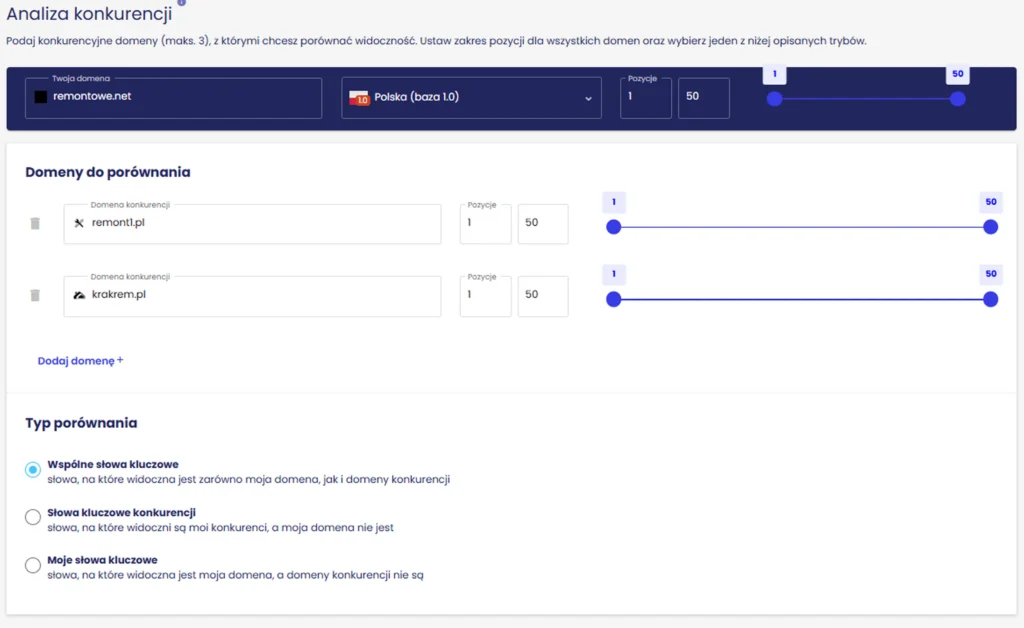Expand the country chevron arrow

click(x=588, y=99)
